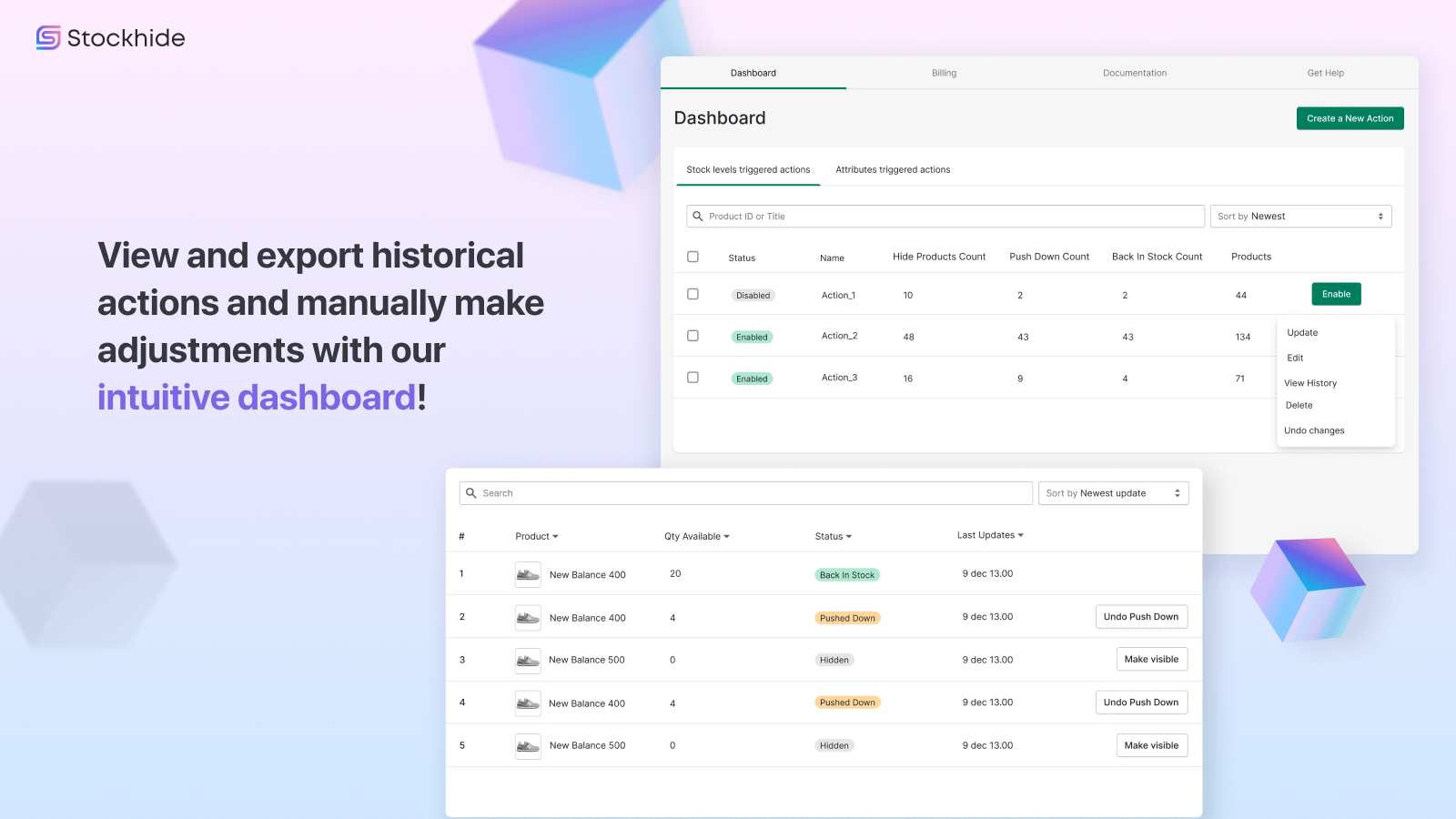This screenshot has width=1456, height=819.
Task: Click the search icon in lower table
Action: (x=471, y=493)
